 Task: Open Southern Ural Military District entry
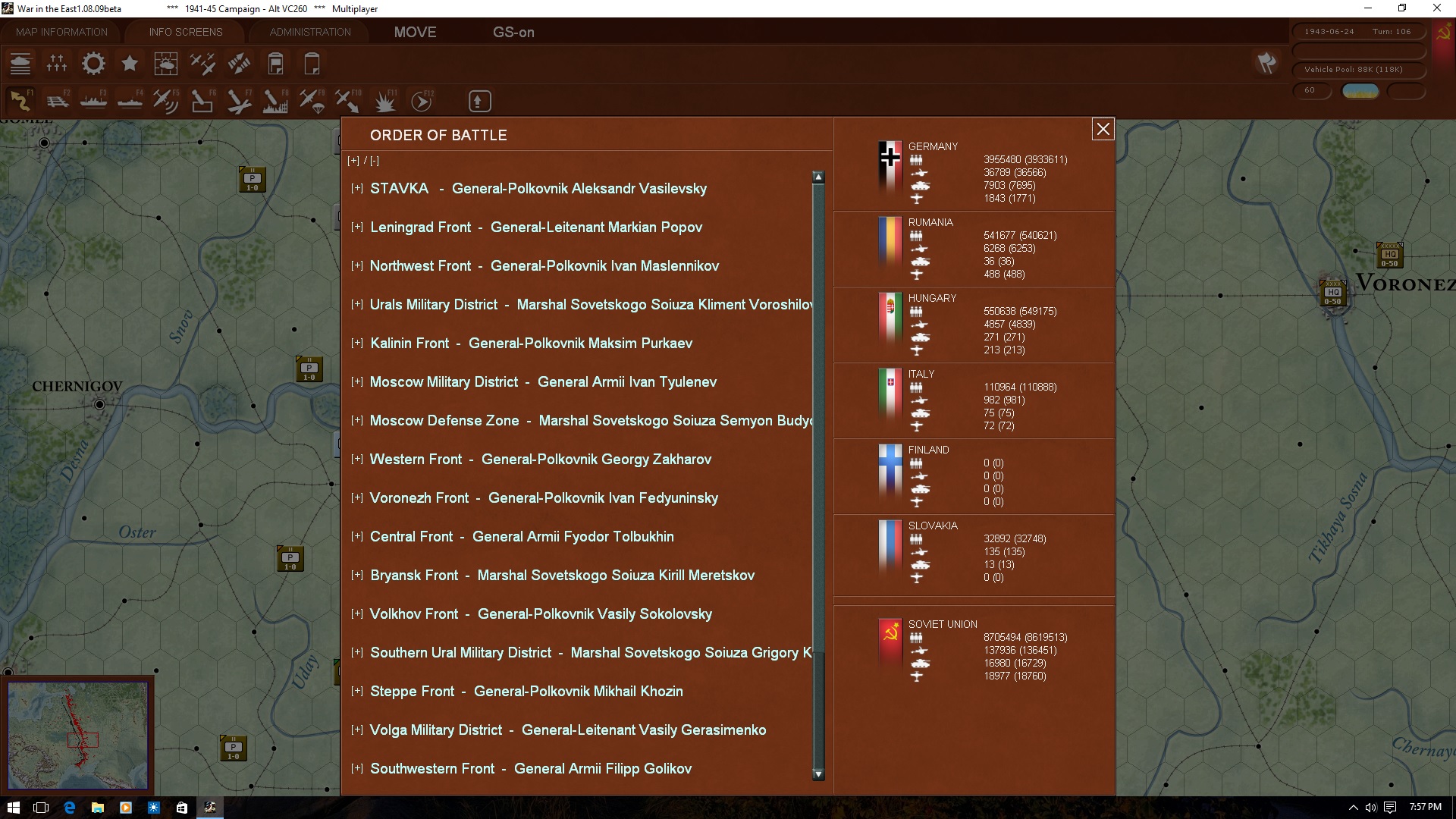[591, 652]
